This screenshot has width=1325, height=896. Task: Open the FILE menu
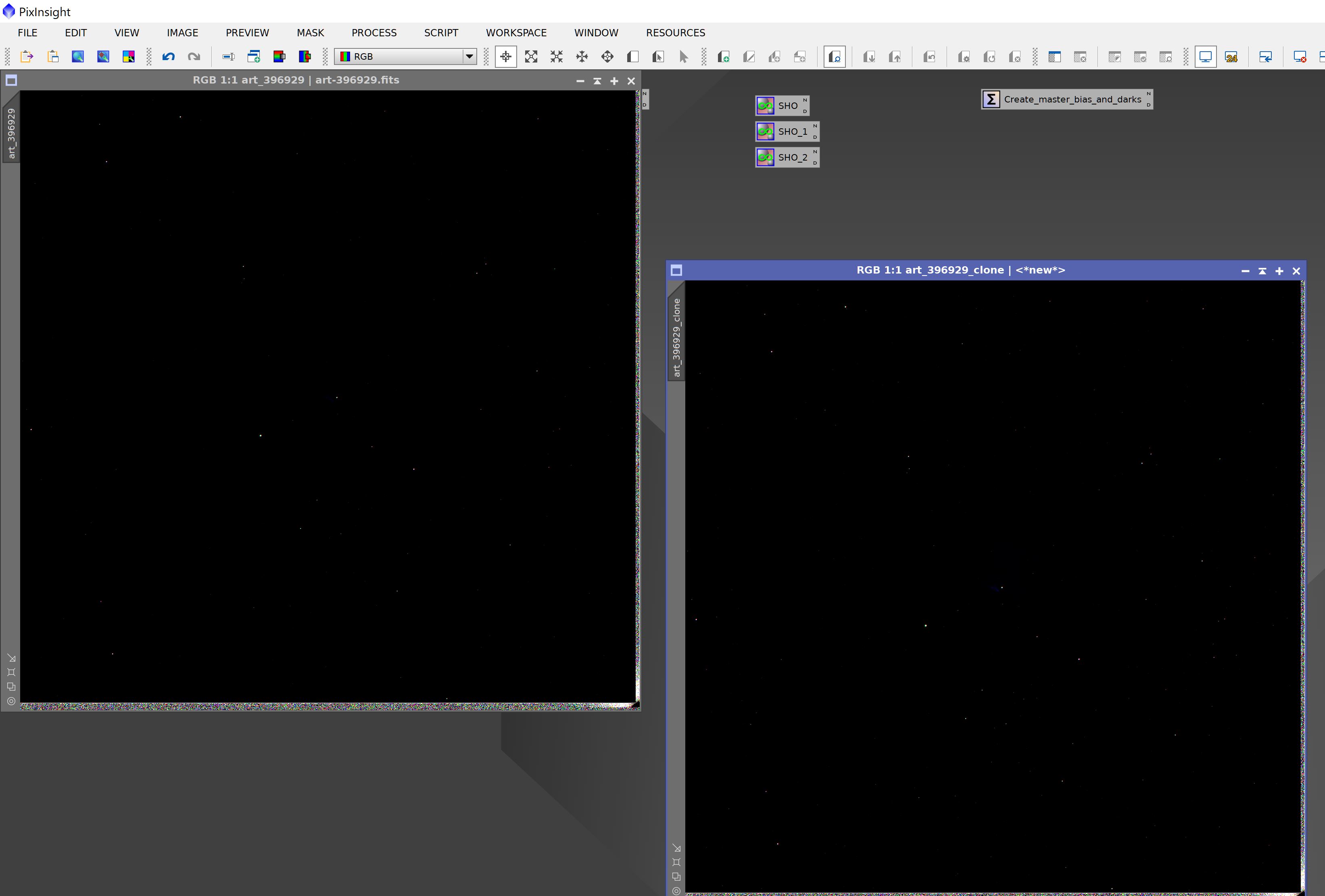click(x=27, y=33)
